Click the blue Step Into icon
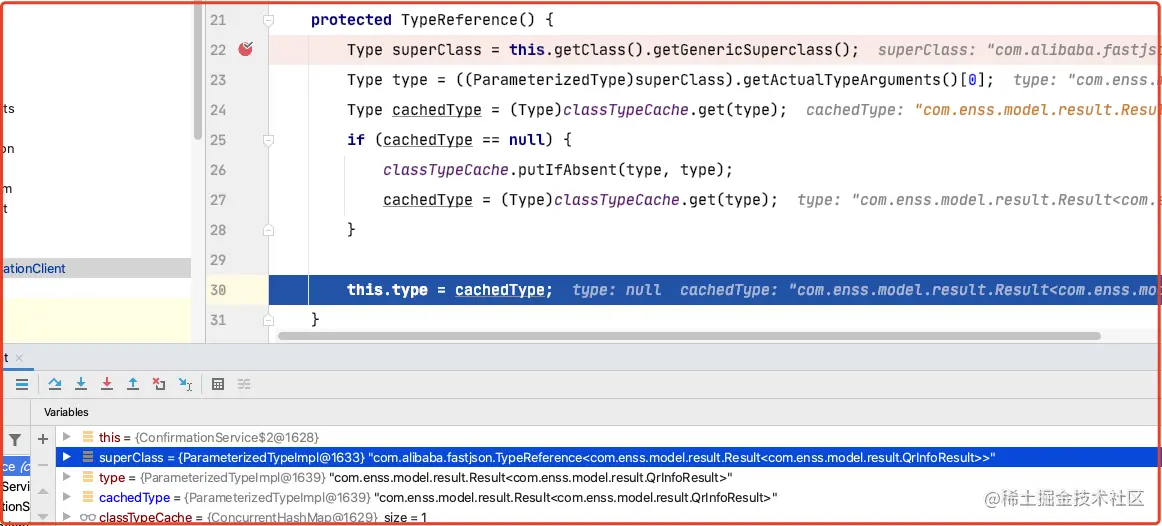Viewport: 1162px width, 526px height. (82, 384)
